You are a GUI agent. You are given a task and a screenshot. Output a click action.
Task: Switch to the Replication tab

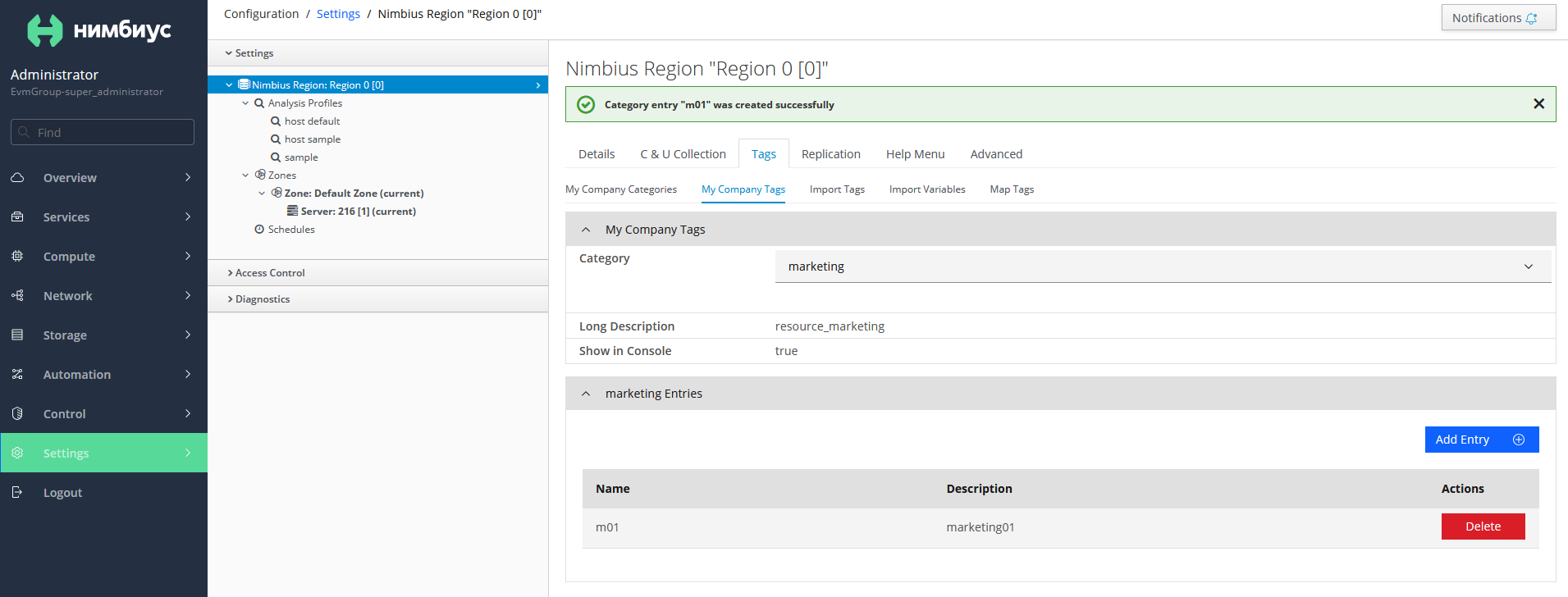pos(831,154)
